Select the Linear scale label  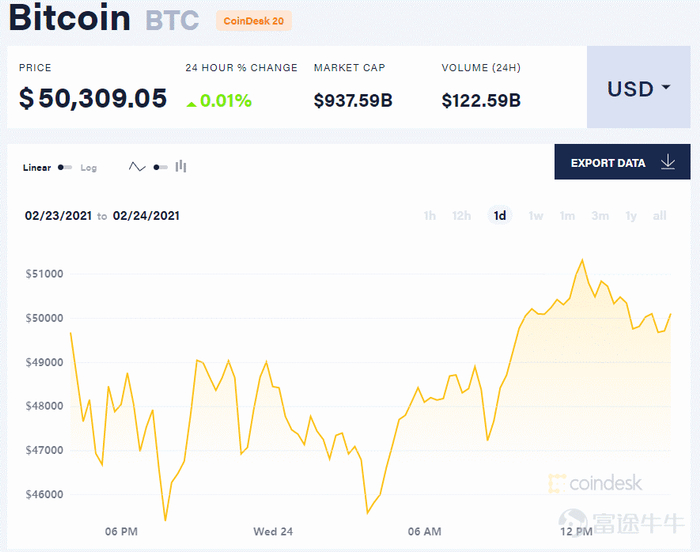click(37, 168)
